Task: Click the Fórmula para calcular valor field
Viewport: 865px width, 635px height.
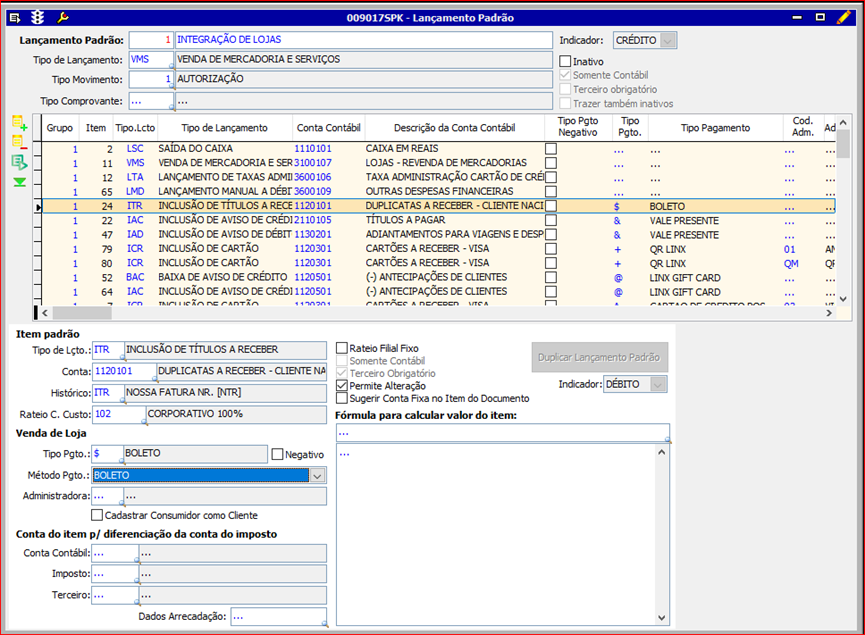Action: point(502,433)
